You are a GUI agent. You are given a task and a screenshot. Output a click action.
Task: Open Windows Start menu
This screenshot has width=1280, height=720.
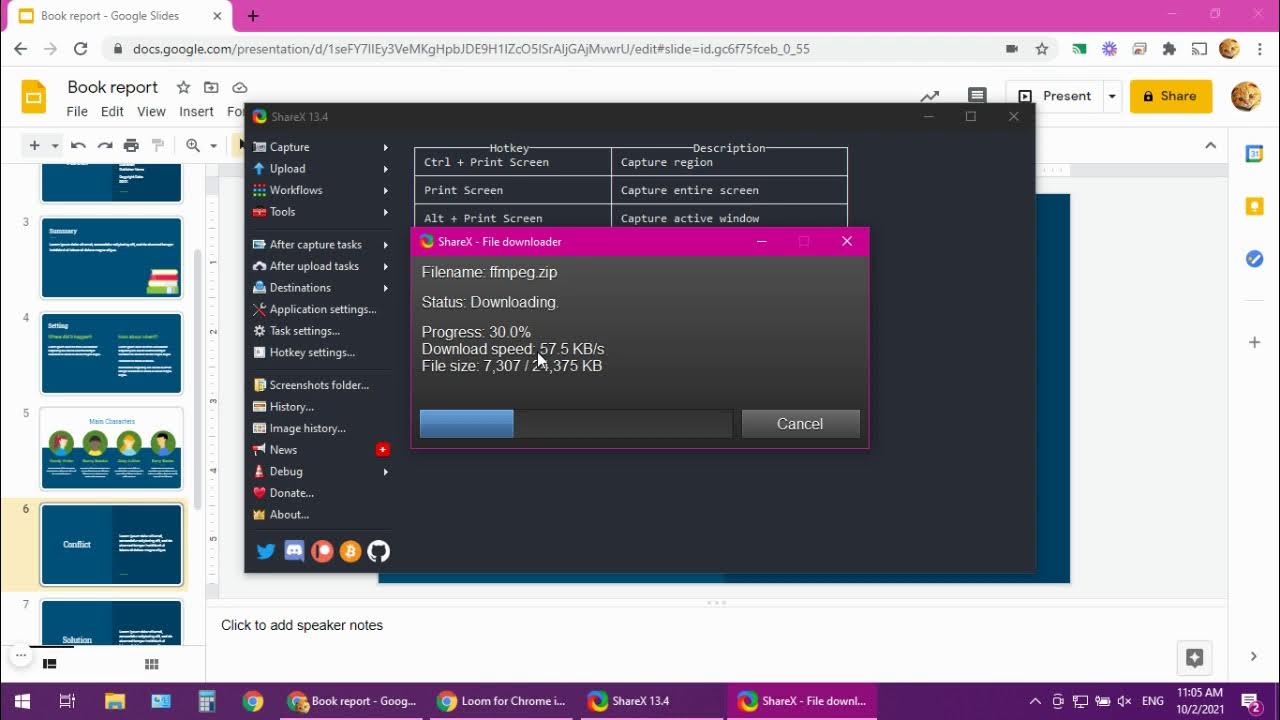(x=22, y=701)
